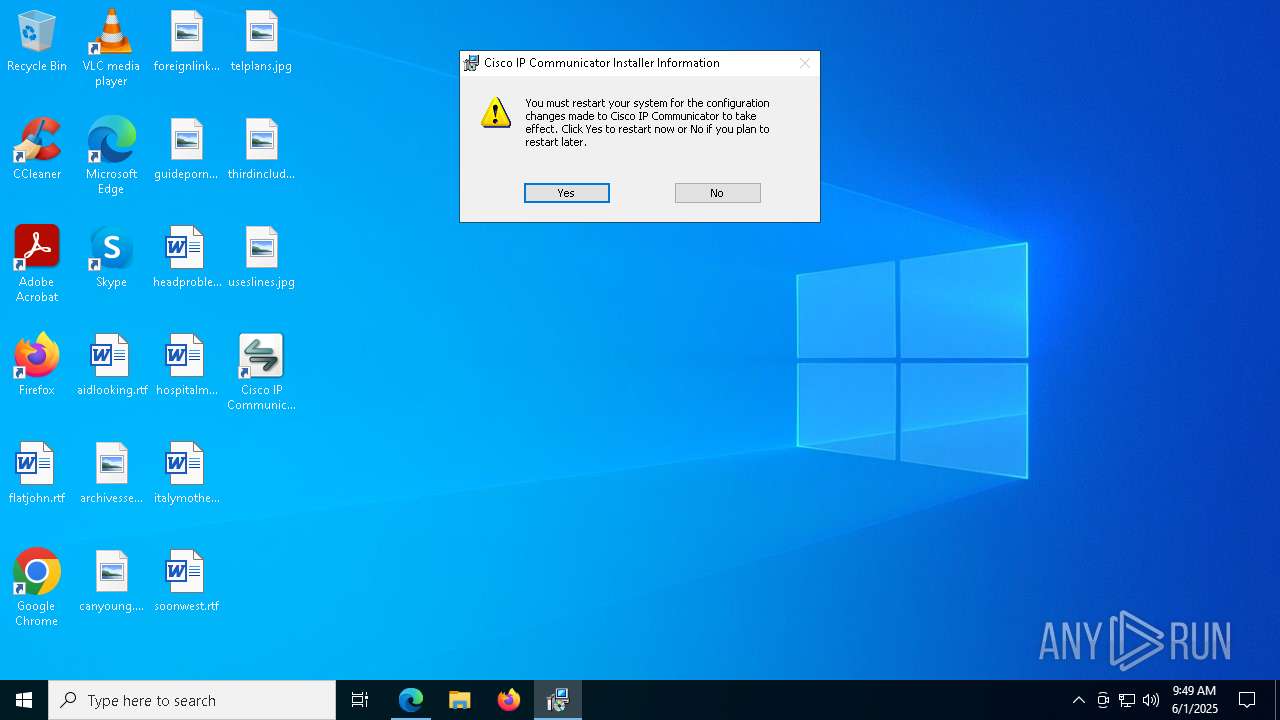Select Cisco IP Communicator desktop shortcut
The image size is (1280, 720).
pyautogui.click(x=261, y=372)
